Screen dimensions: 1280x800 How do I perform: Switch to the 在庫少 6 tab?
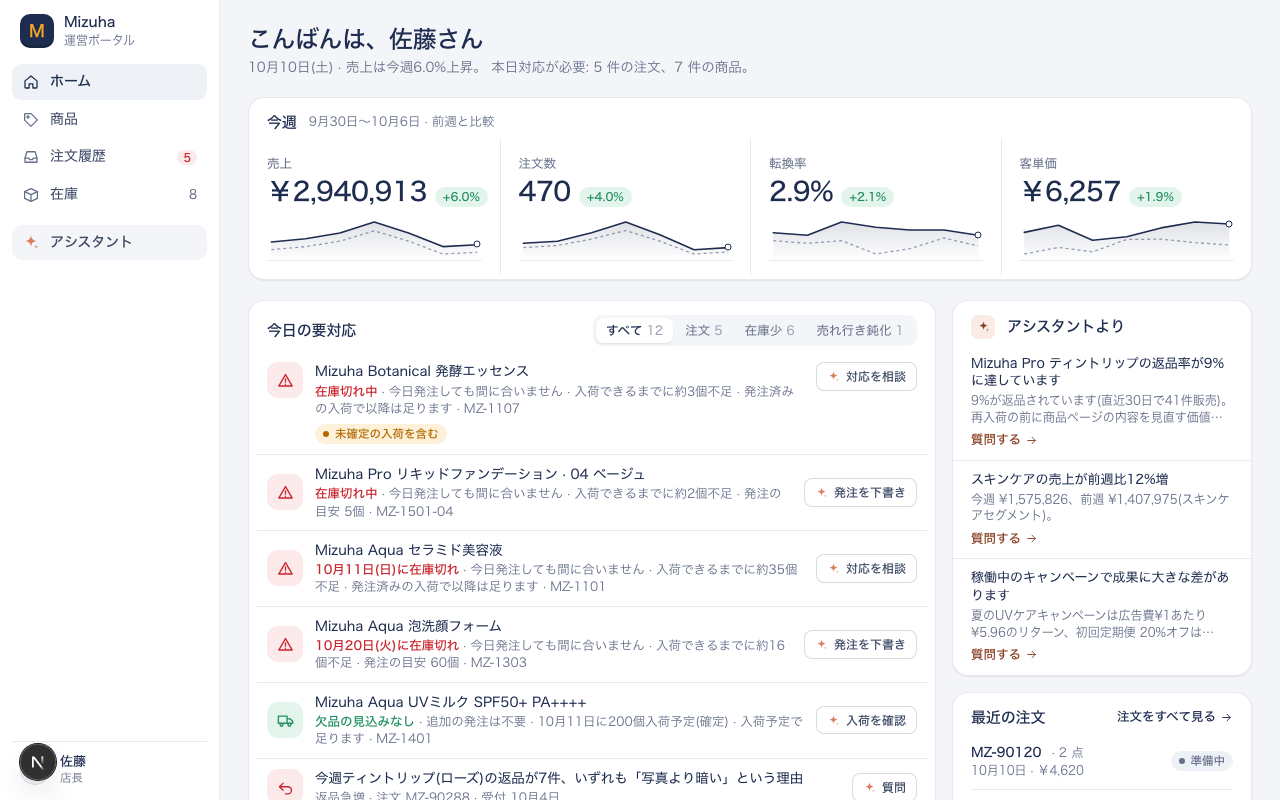pos(769,330)
